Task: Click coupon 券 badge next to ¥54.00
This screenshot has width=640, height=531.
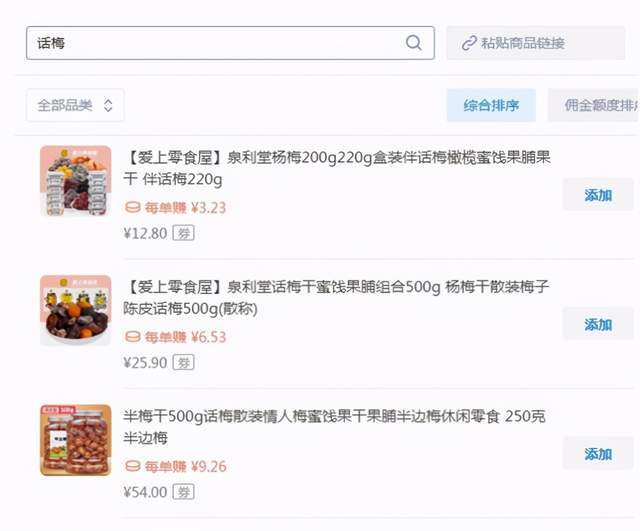Action: point(184,492)
